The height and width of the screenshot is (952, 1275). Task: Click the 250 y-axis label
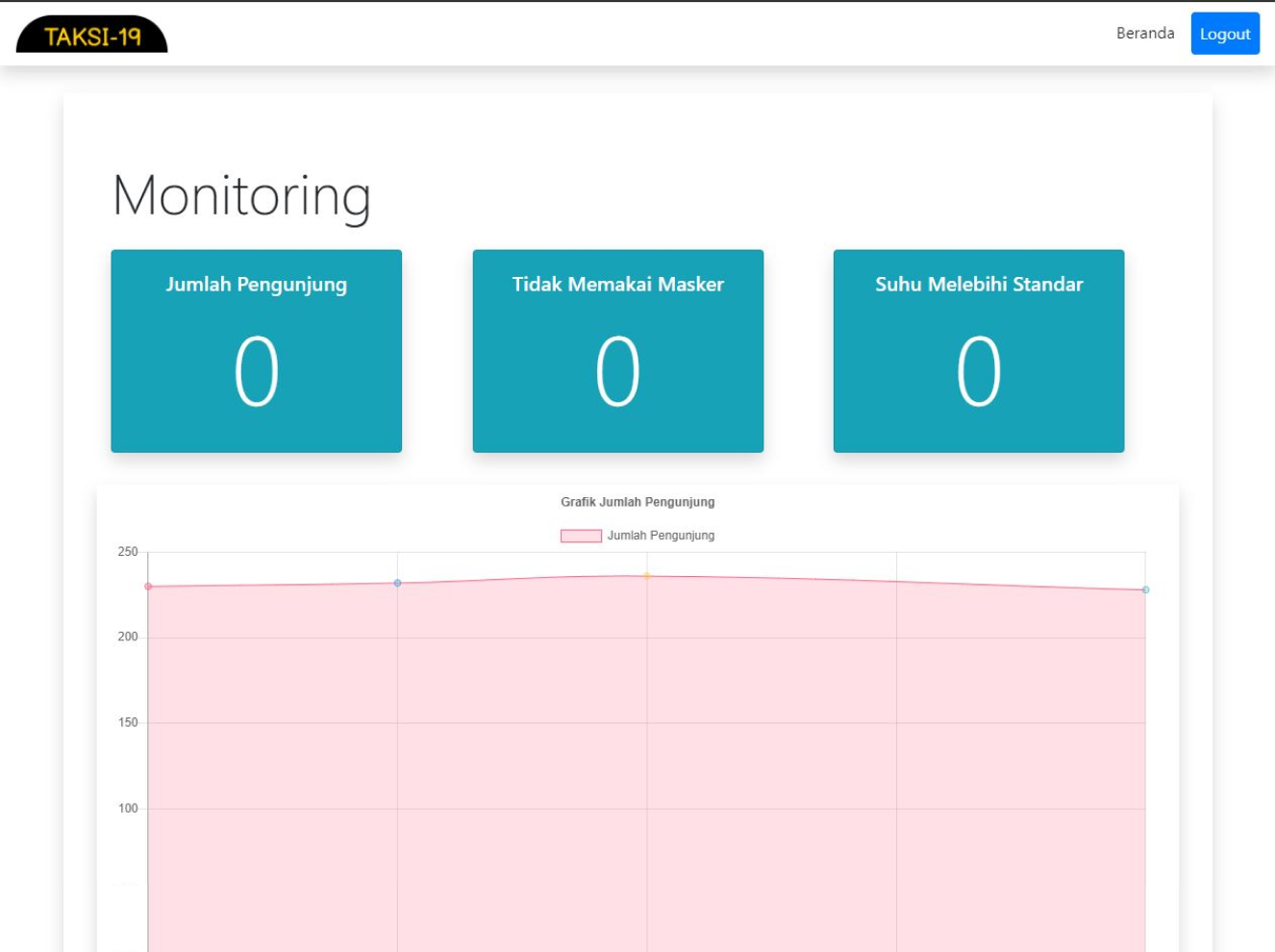(x=128, y=552)
